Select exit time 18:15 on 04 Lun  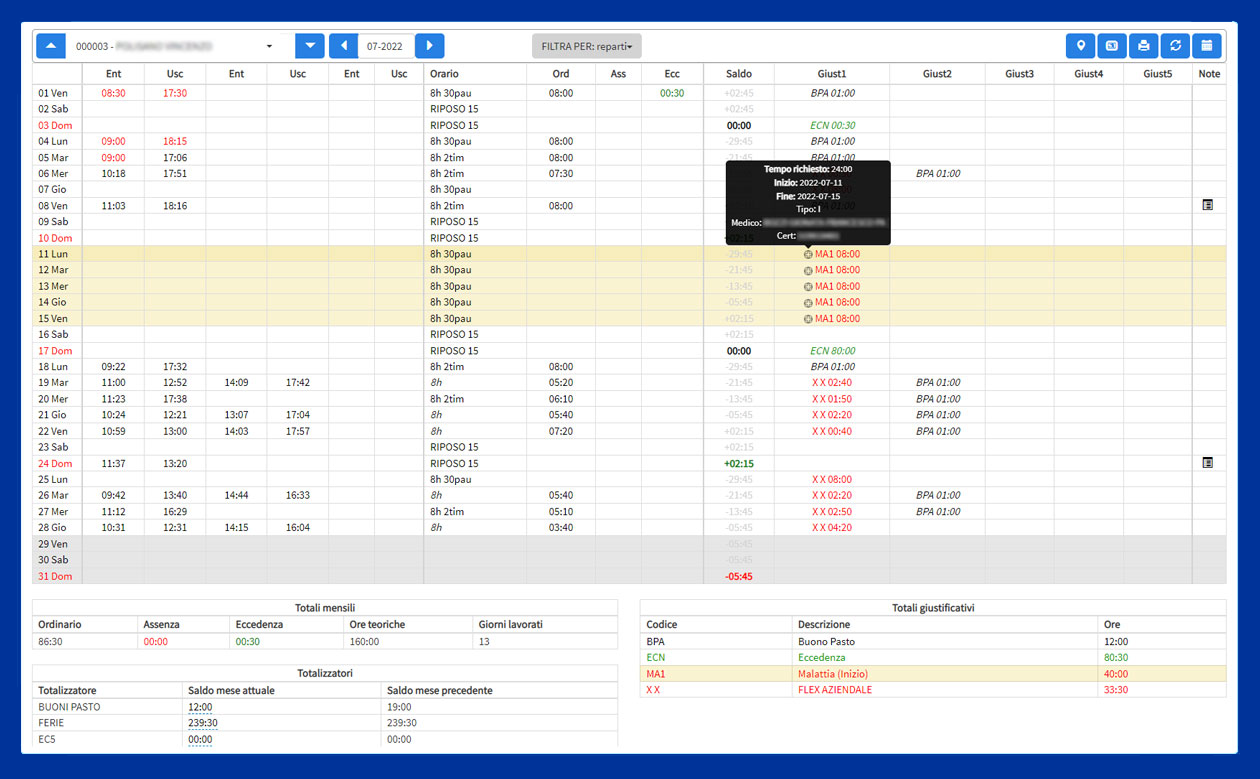click(x=175, y=141)
